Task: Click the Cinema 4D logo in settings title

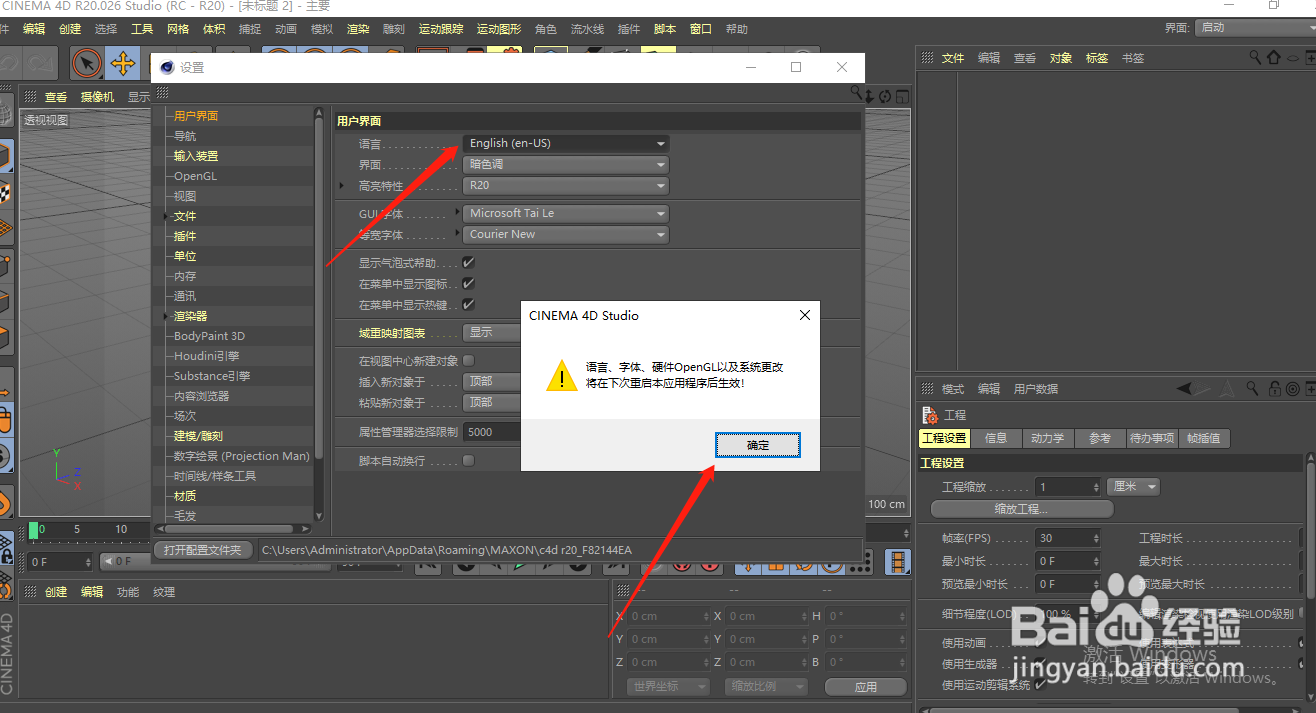Action: coord(166,67)
